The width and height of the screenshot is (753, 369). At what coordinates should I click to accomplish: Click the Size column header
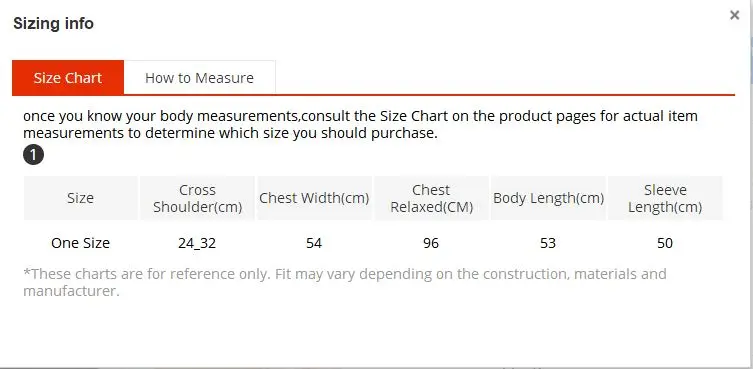pos(80,198)
